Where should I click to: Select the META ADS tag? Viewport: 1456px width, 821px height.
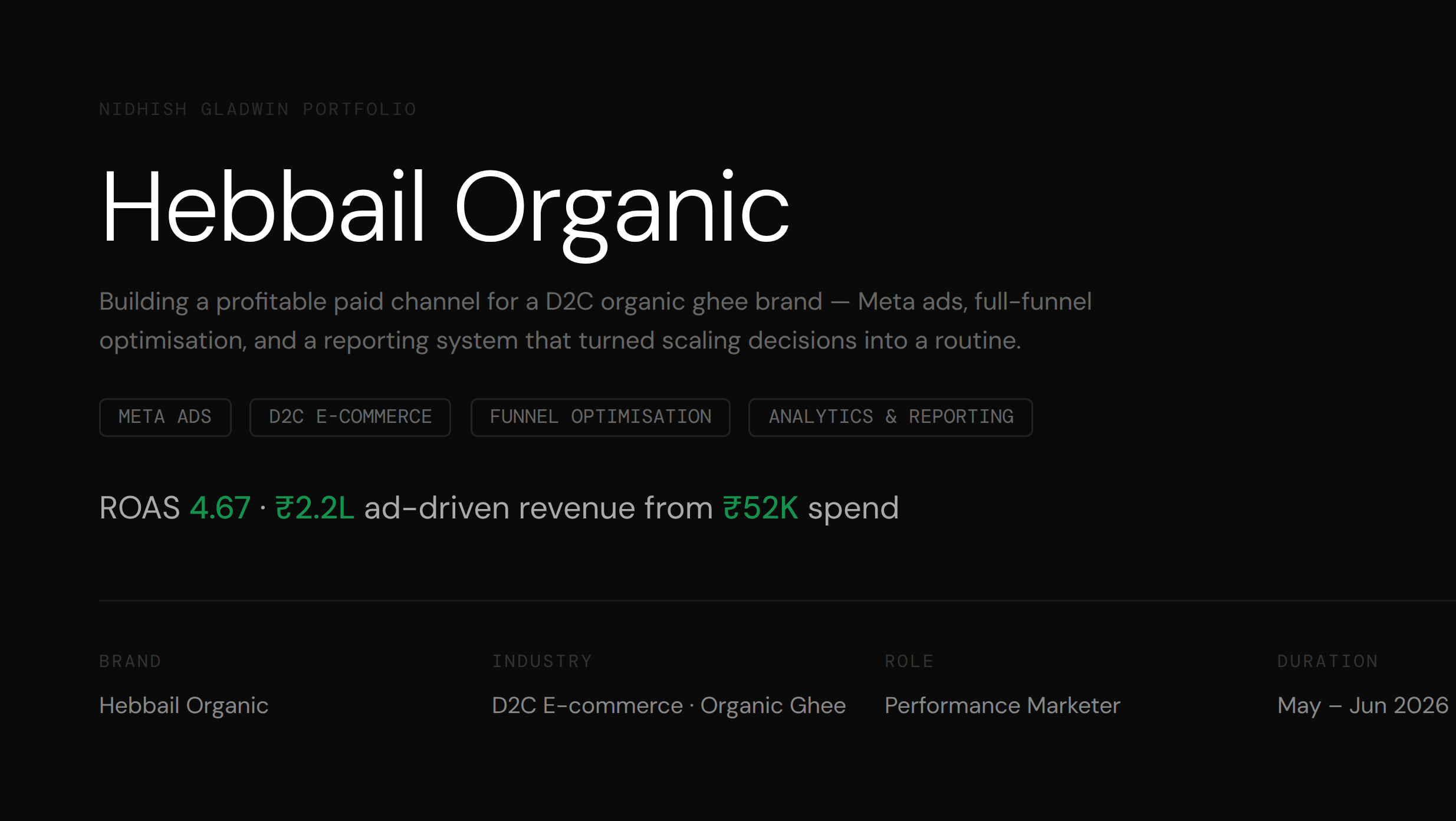point(165,418)
